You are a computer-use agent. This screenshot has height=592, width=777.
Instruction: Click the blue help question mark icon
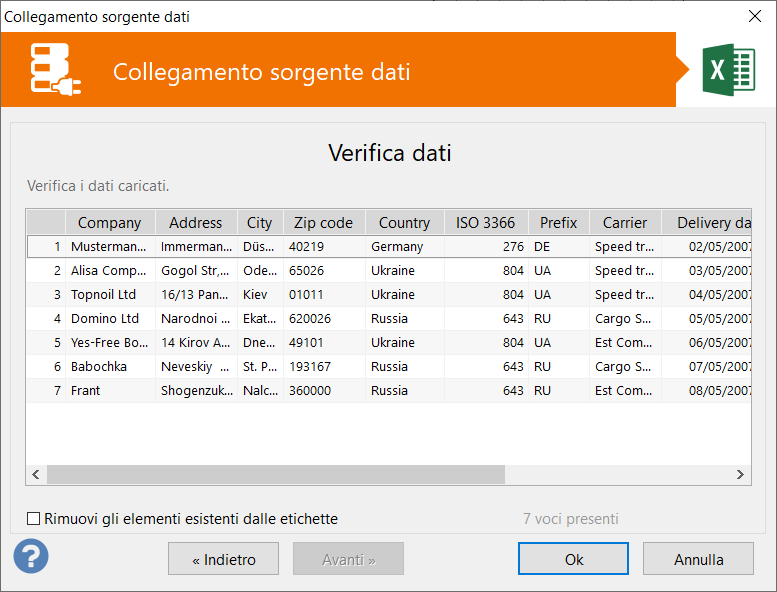click(x=31, y=556)
